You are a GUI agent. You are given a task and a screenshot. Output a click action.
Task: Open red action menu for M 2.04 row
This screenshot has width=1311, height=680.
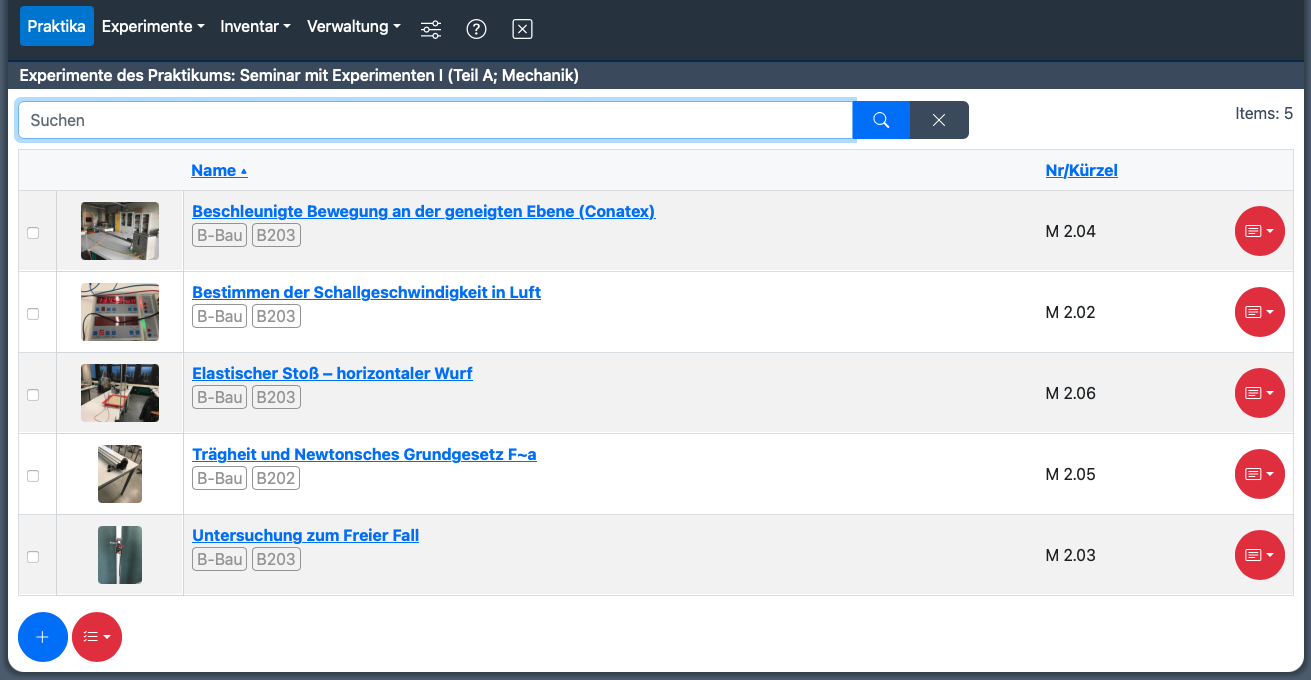[x=1259, y=231]
